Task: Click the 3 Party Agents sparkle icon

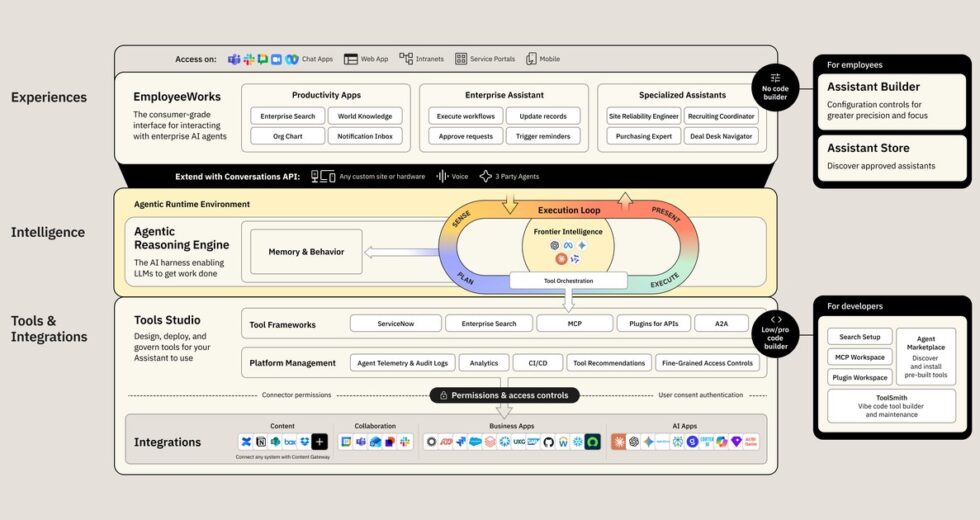Action: (x=486, y=176)
